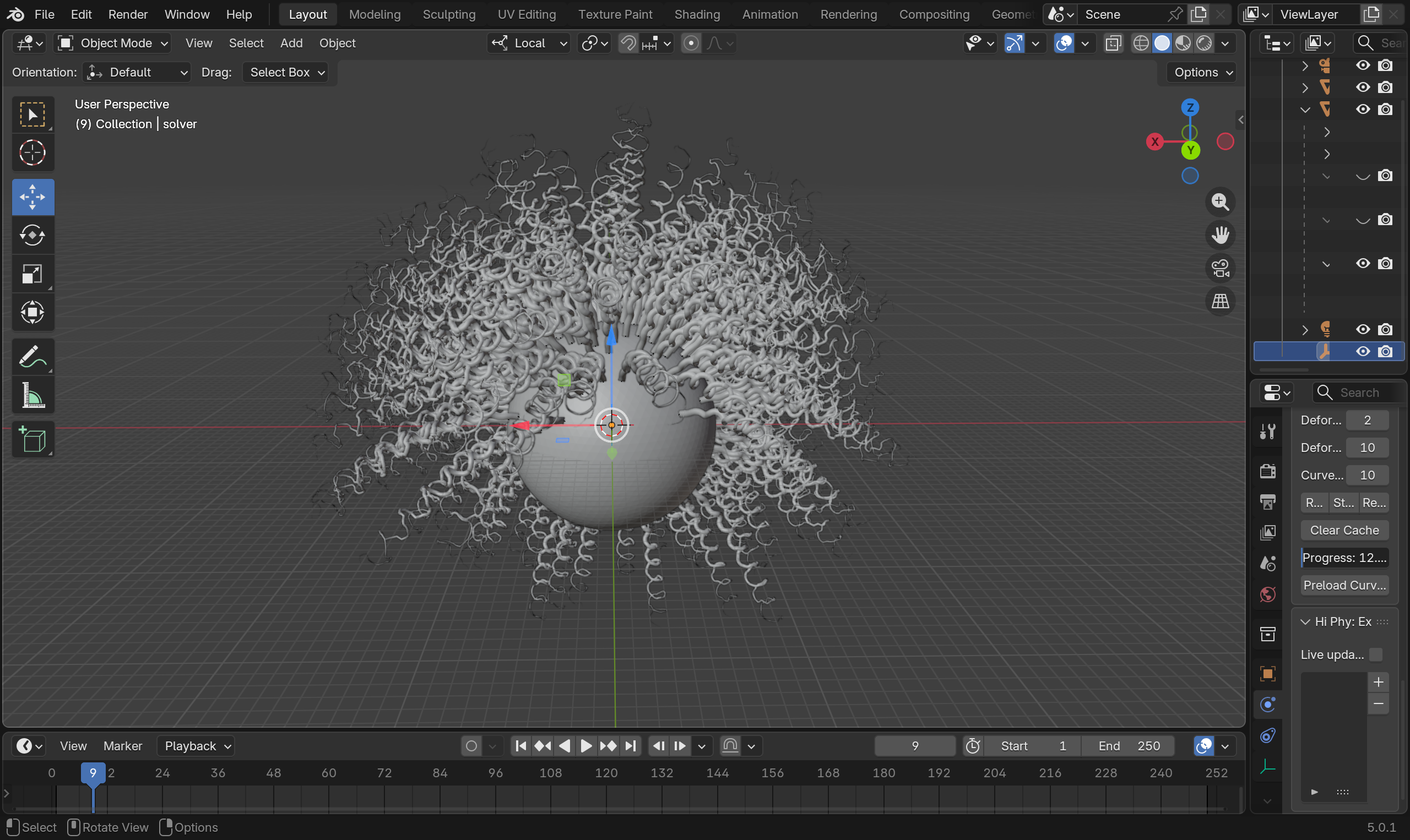Collapse the Hi Phy: Ex panel
This screenshot has width=1410, height=840.
(1305, 621)
